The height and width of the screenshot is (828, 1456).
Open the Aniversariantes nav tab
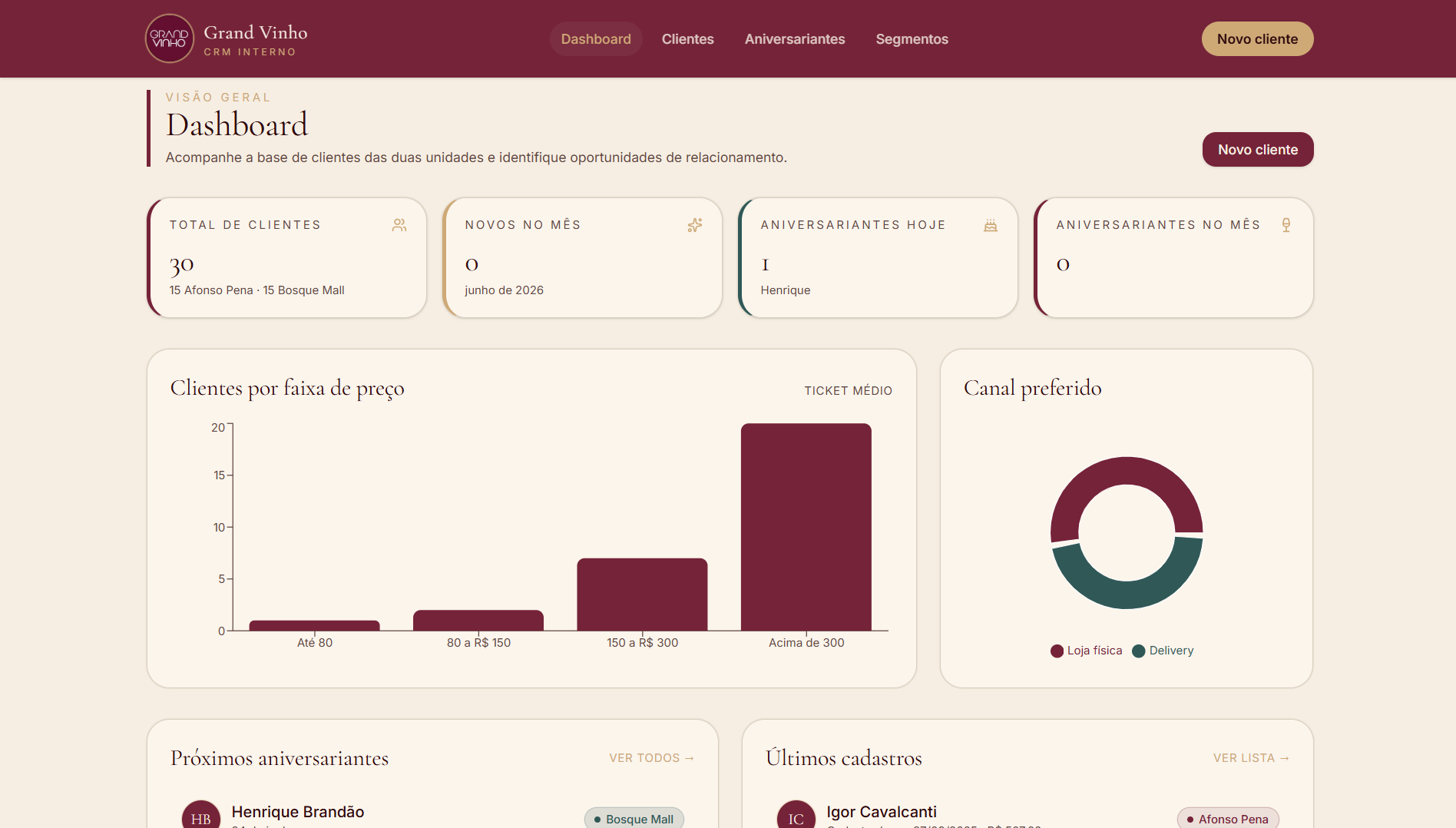[x=795, y=39]
